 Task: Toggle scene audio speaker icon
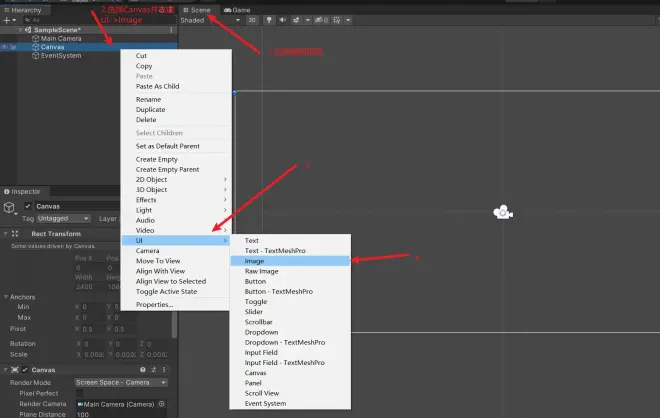[282, 20]
